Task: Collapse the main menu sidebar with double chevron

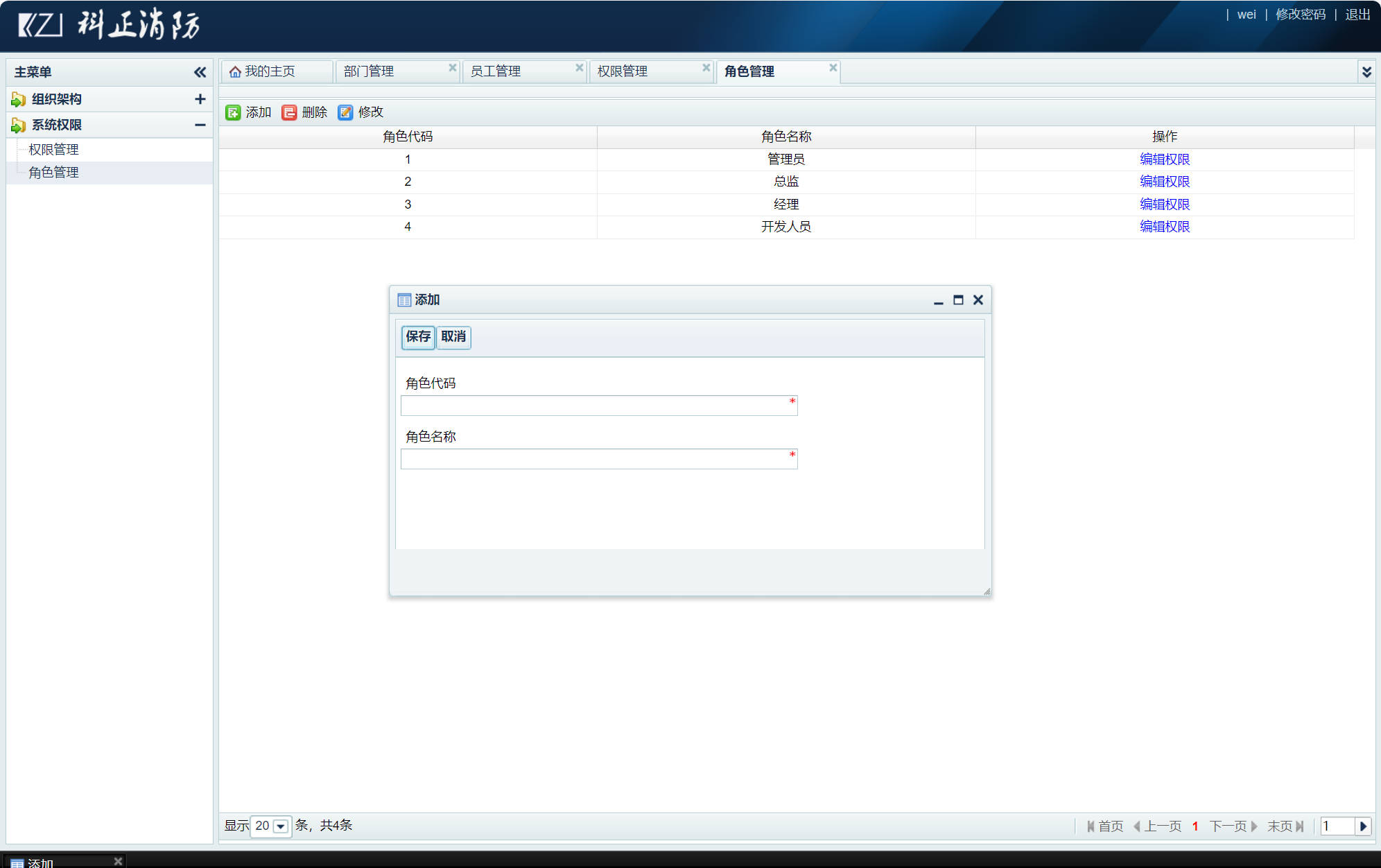Action: [200, 72]
